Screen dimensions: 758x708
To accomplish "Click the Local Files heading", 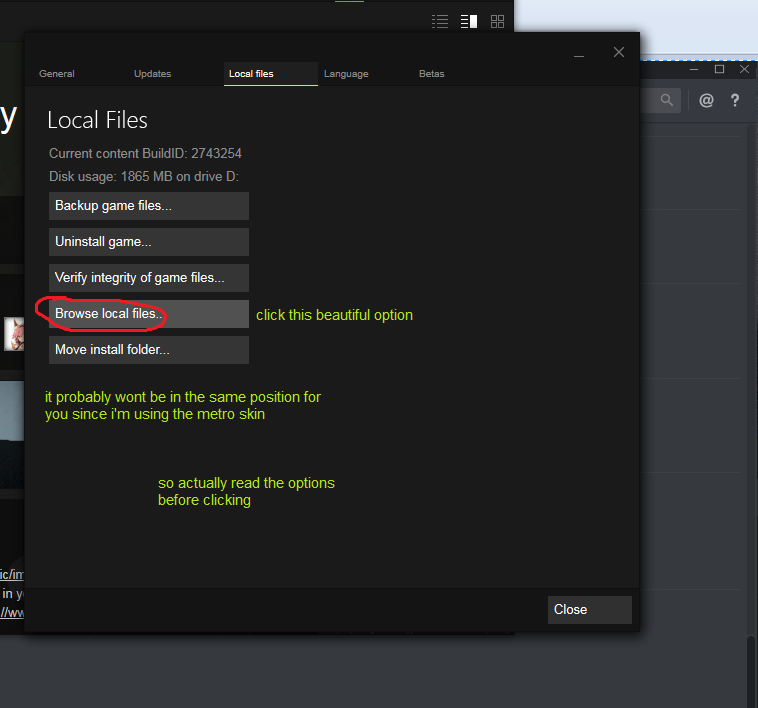I will tap(97, 120).
